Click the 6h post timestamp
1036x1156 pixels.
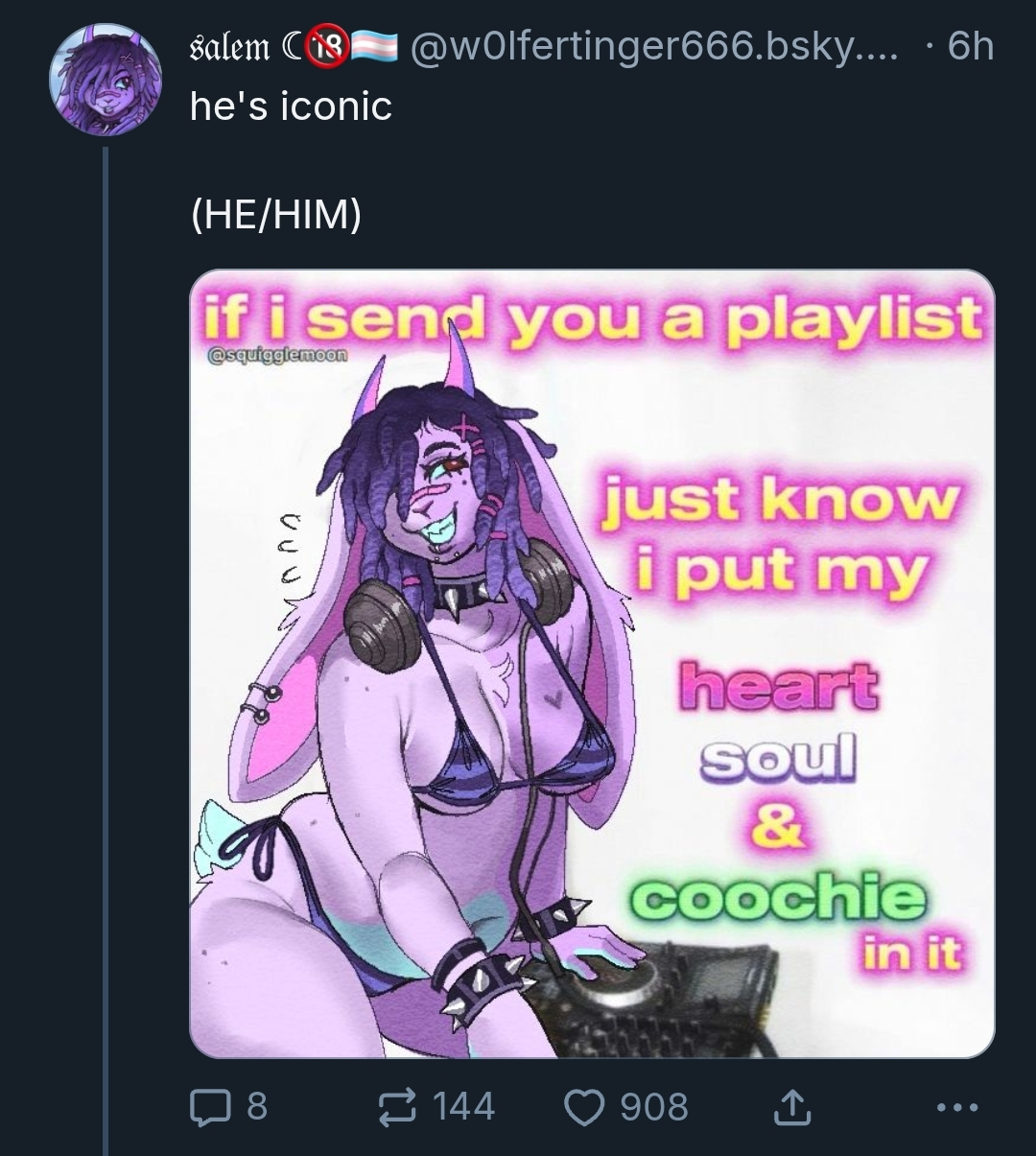coord(970,46)
